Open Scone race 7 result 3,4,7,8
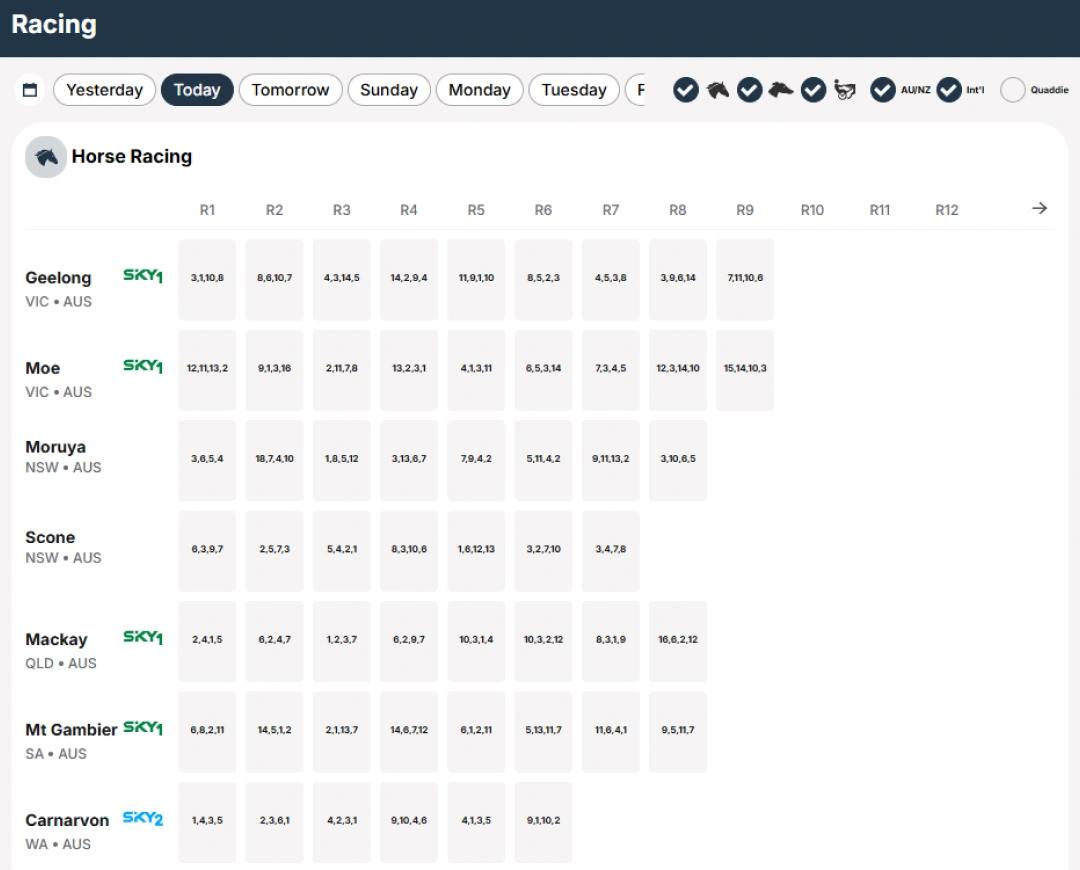Viewport: 1080px width, 870px height. 611,551
